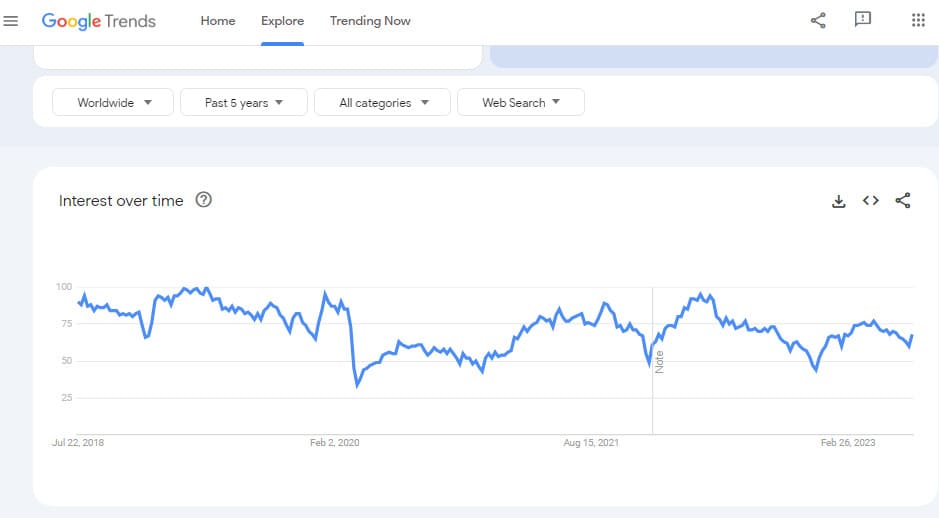Screen dimensions: 939x518
Task: Open the Past 5 years dropdown
Action: click(244, 102)
